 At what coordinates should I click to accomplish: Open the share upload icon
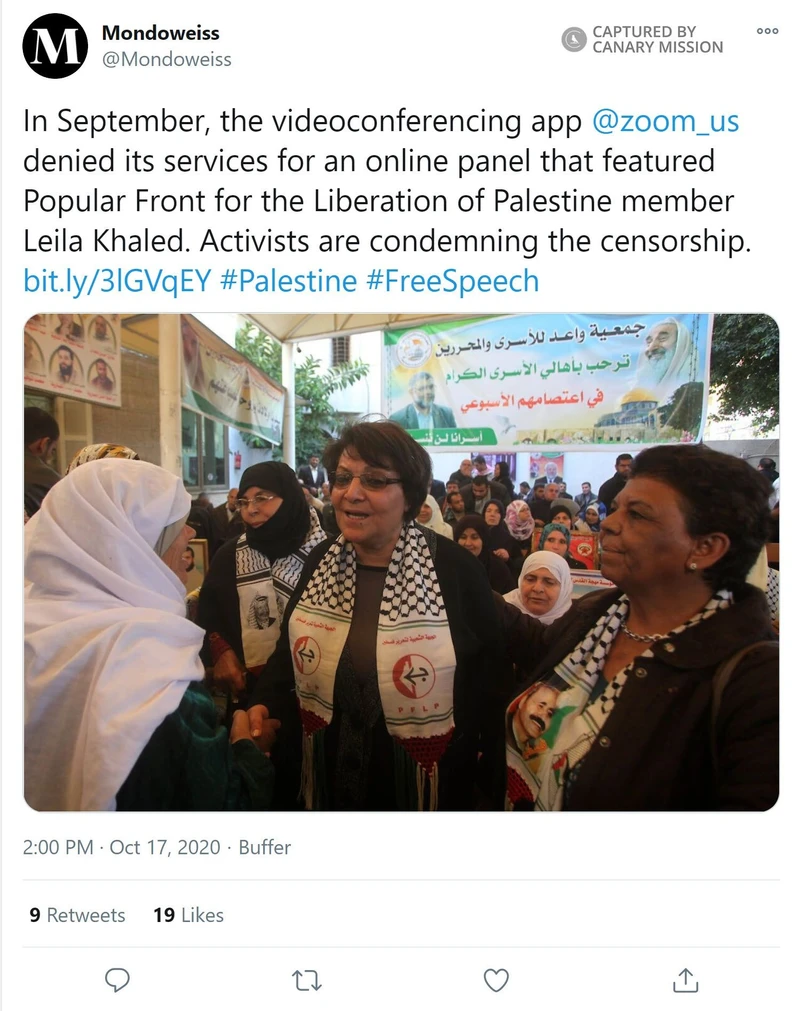click(686, 980)
